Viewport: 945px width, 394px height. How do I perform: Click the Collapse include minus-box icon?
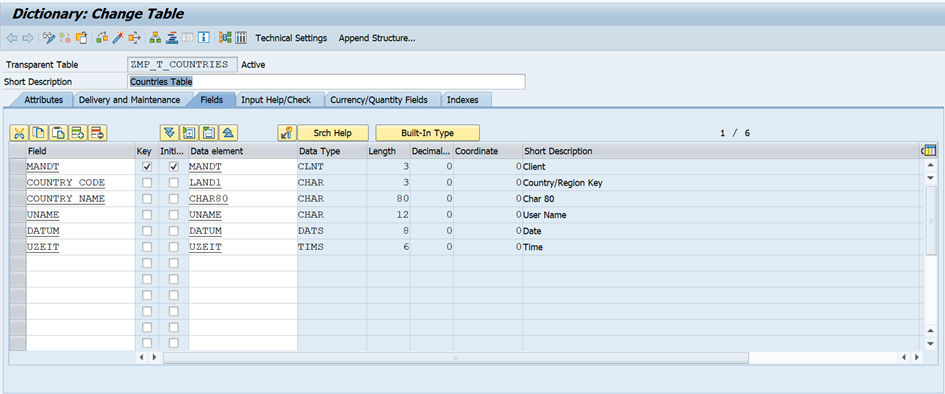click(209, 133)
